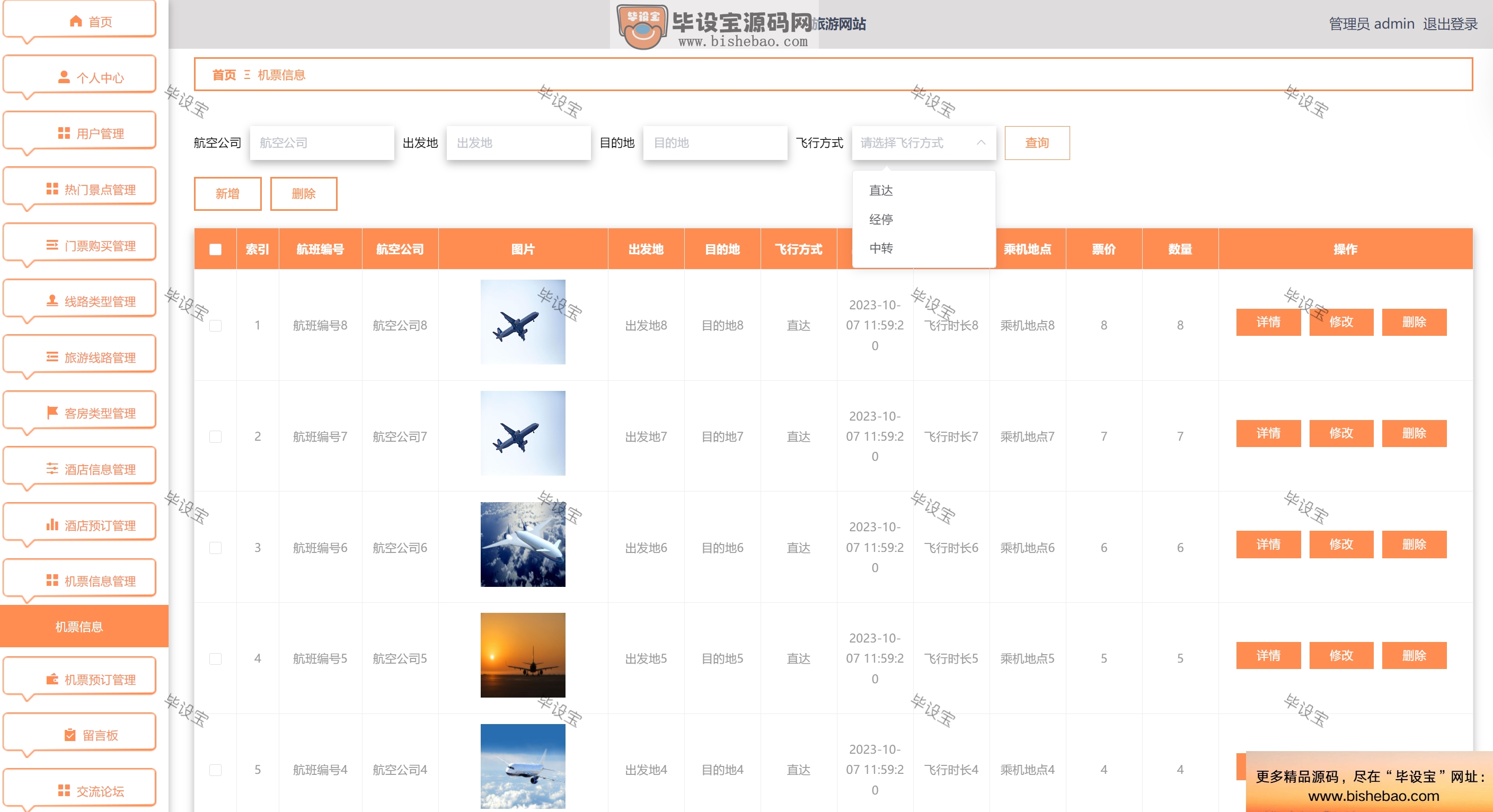Expand the 用户管理 sidebar menu
Screen dimensions: 1493x812
point(79,133)
